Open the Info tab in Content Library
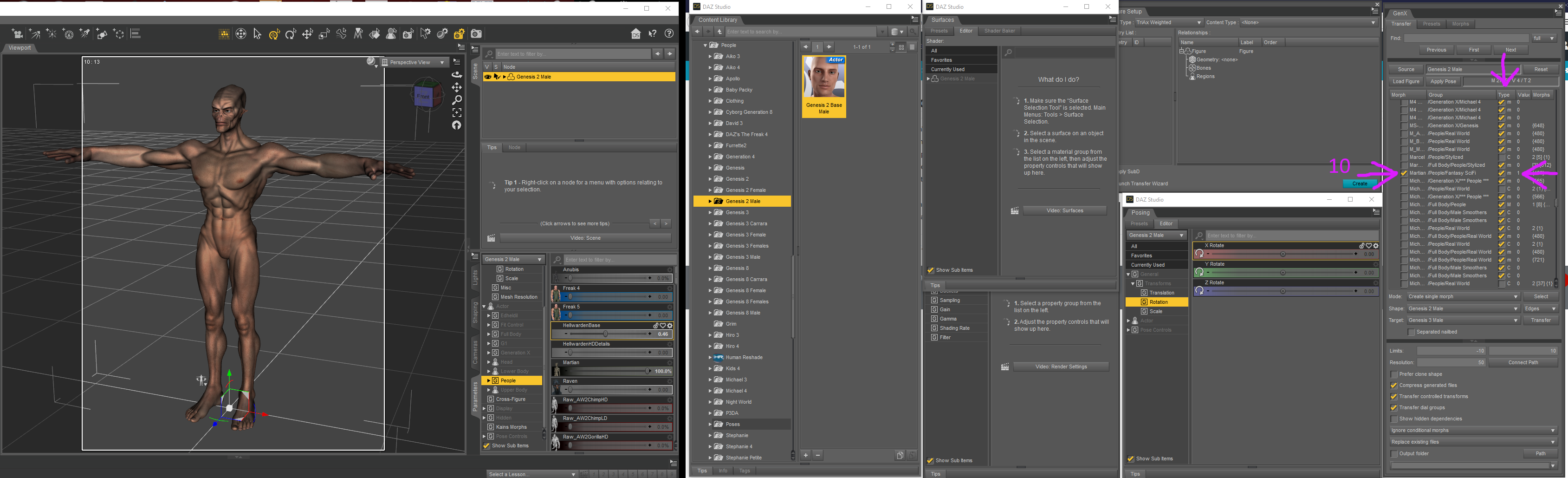1568x478 pixels. tap(723, 471)
